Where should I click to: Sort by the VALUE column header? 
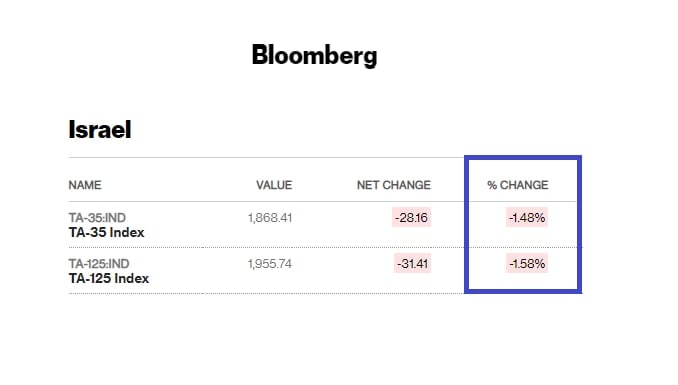(x=274, y=185)
